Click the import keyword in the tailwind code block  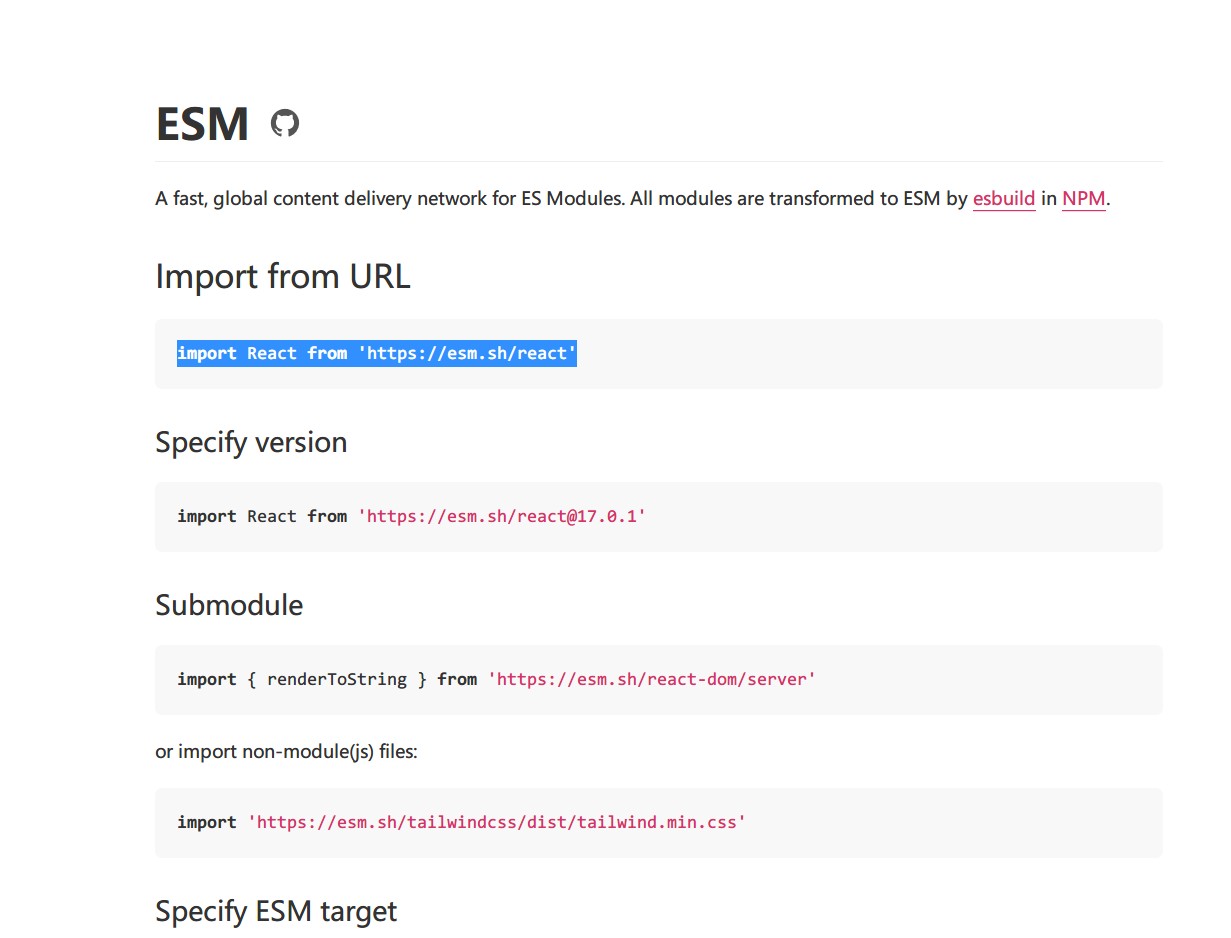tap(207, 822)
